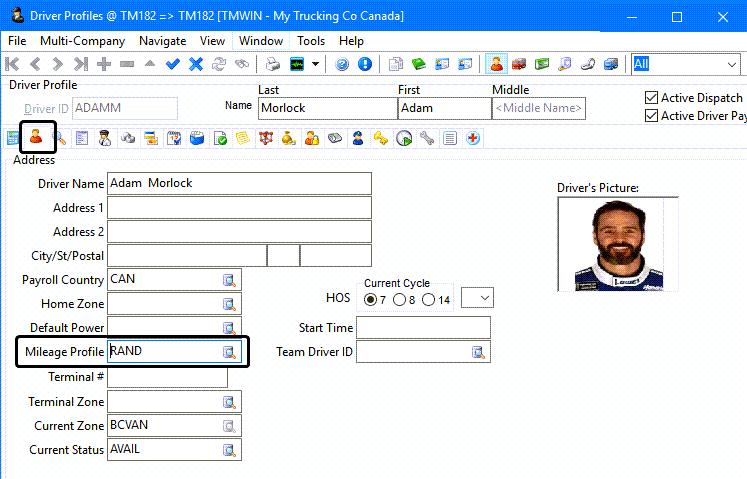Viewport: 747px width, 479px height.
Task: Click the plus add-record icon
Action: 104,64
